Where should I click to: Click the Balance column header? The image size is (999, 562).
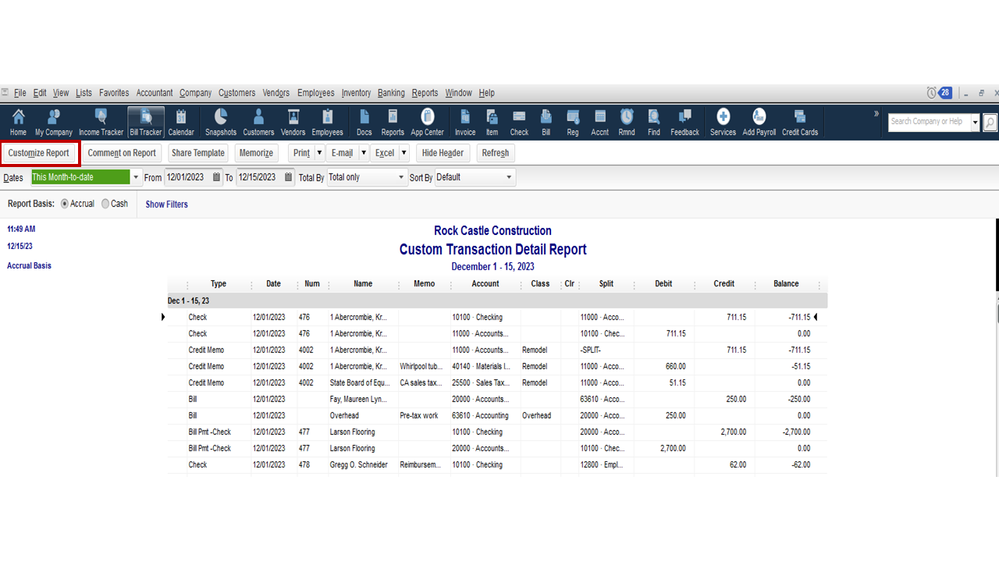786,284
